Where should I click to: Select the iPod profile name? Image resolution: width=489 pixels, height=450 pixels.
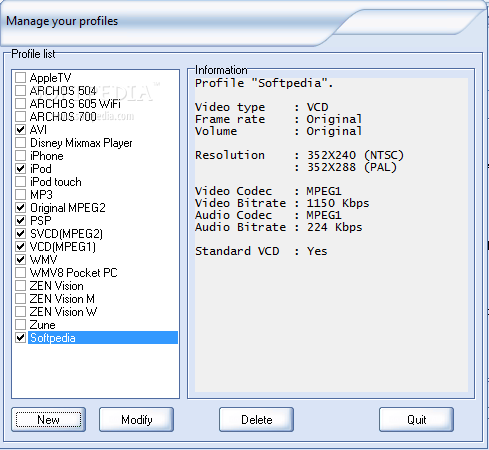point(41,169)
